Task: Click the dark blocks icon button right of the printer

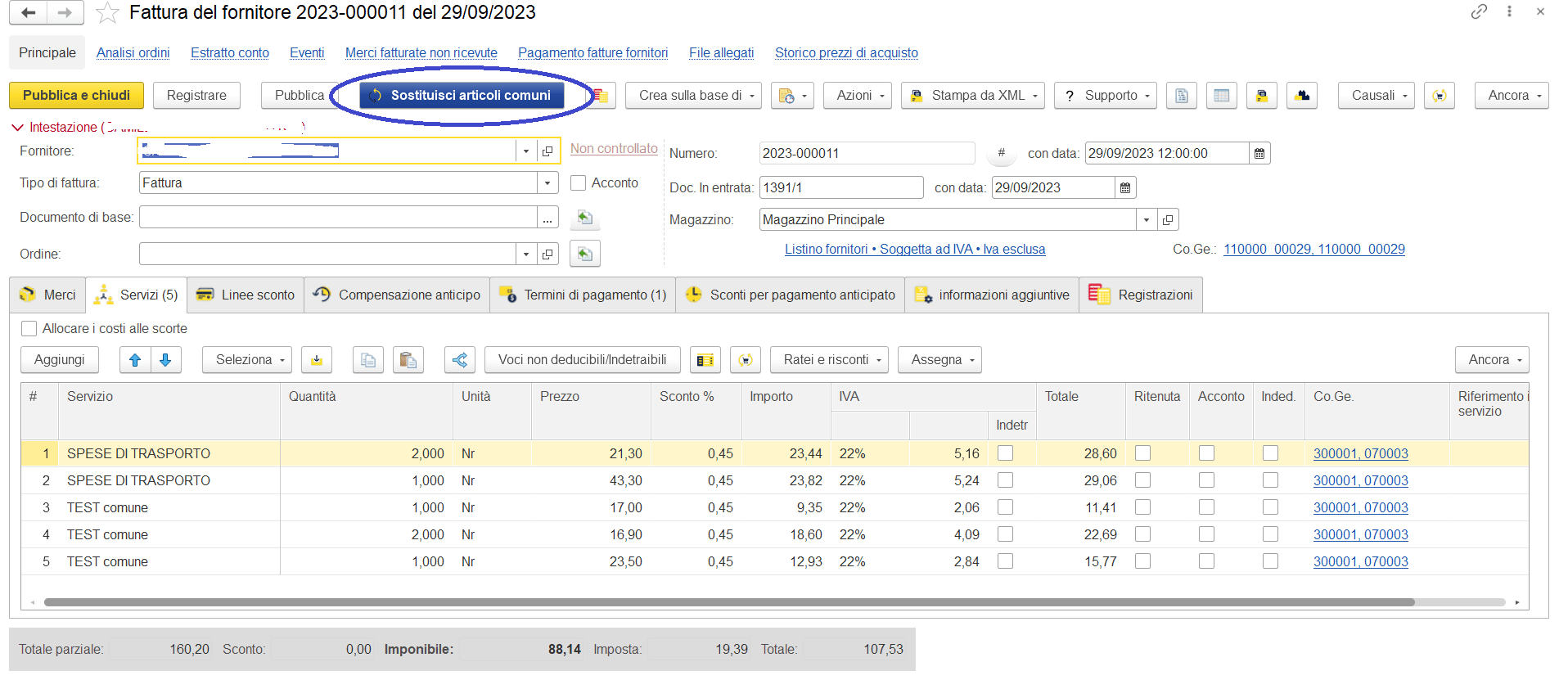Action: pyautogui.click(x=1302, y=96)
